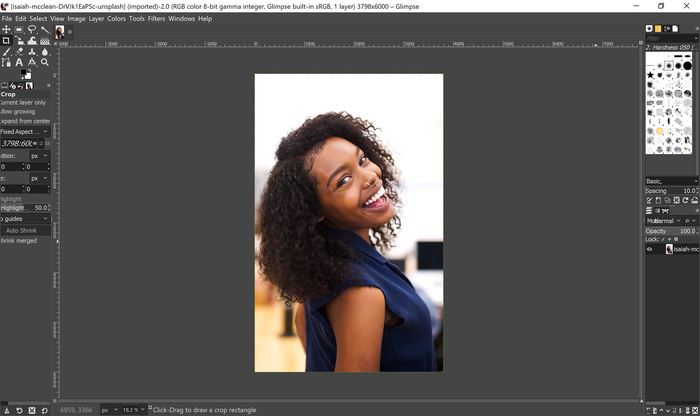
Task: Select the Move tool in the toolbox
Action: pyautogui.click(x=6, y=30)
